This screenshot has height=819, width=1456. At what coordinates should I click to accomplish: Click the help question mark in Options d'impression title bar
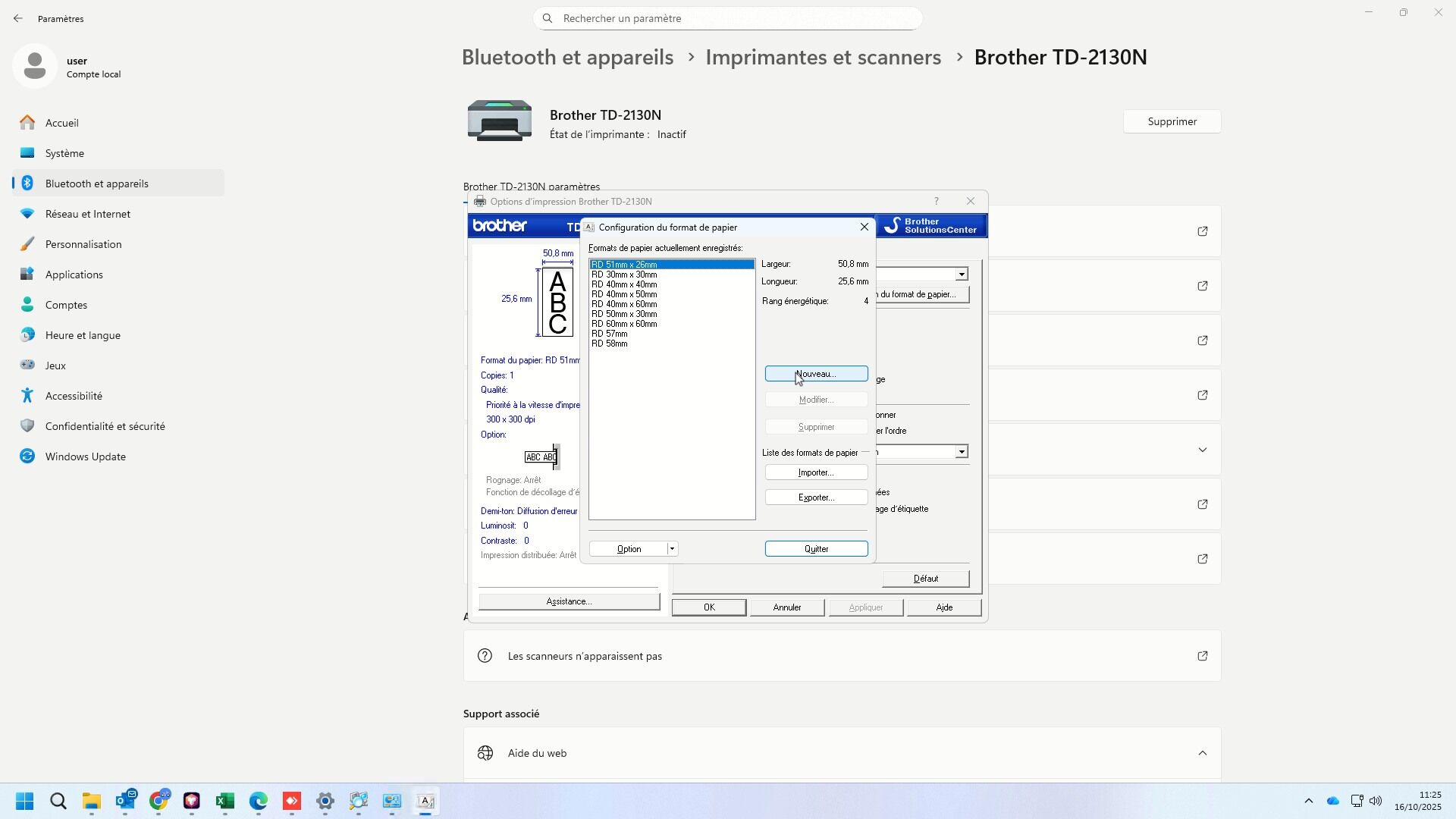pyautogui.click(x=937, y=202)
